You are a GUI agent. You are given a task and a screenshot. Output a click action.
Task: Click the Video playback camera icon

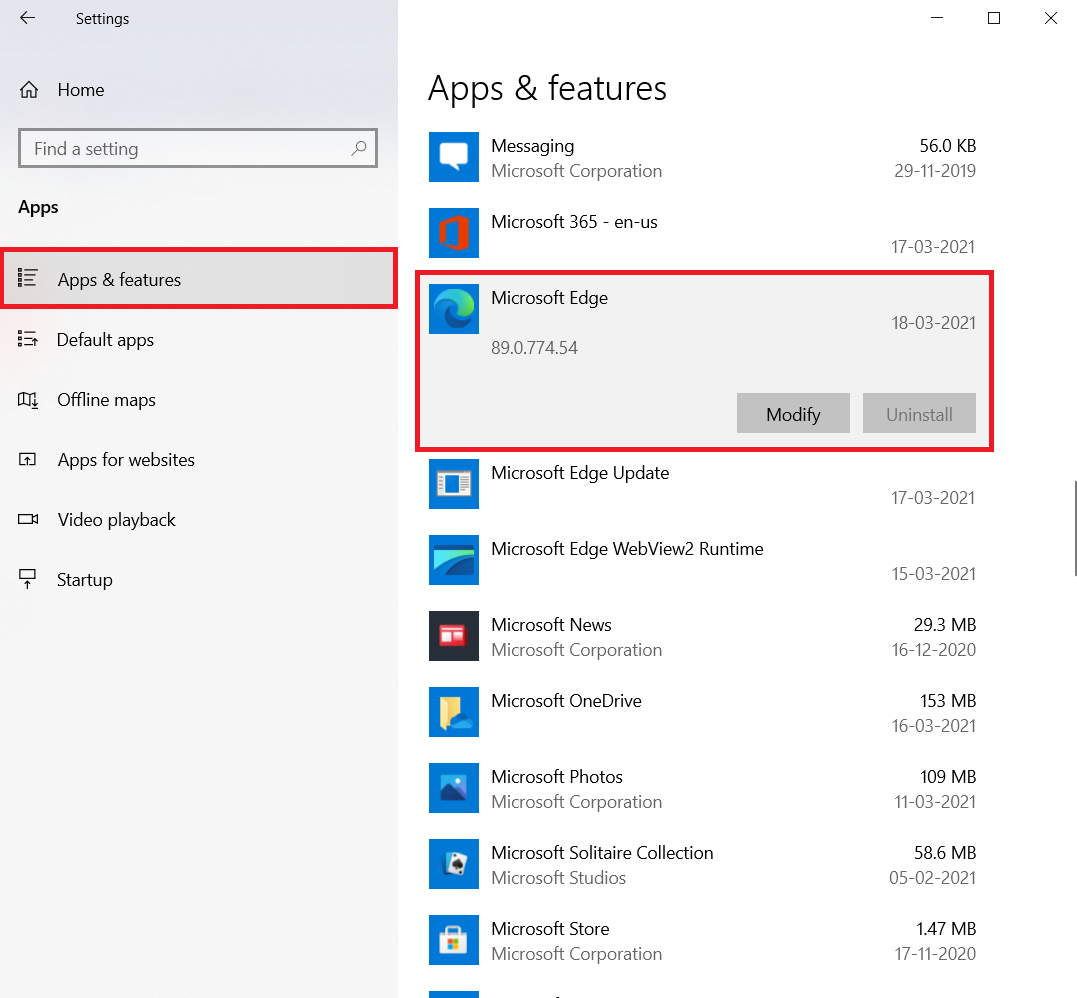pos(27,519)
